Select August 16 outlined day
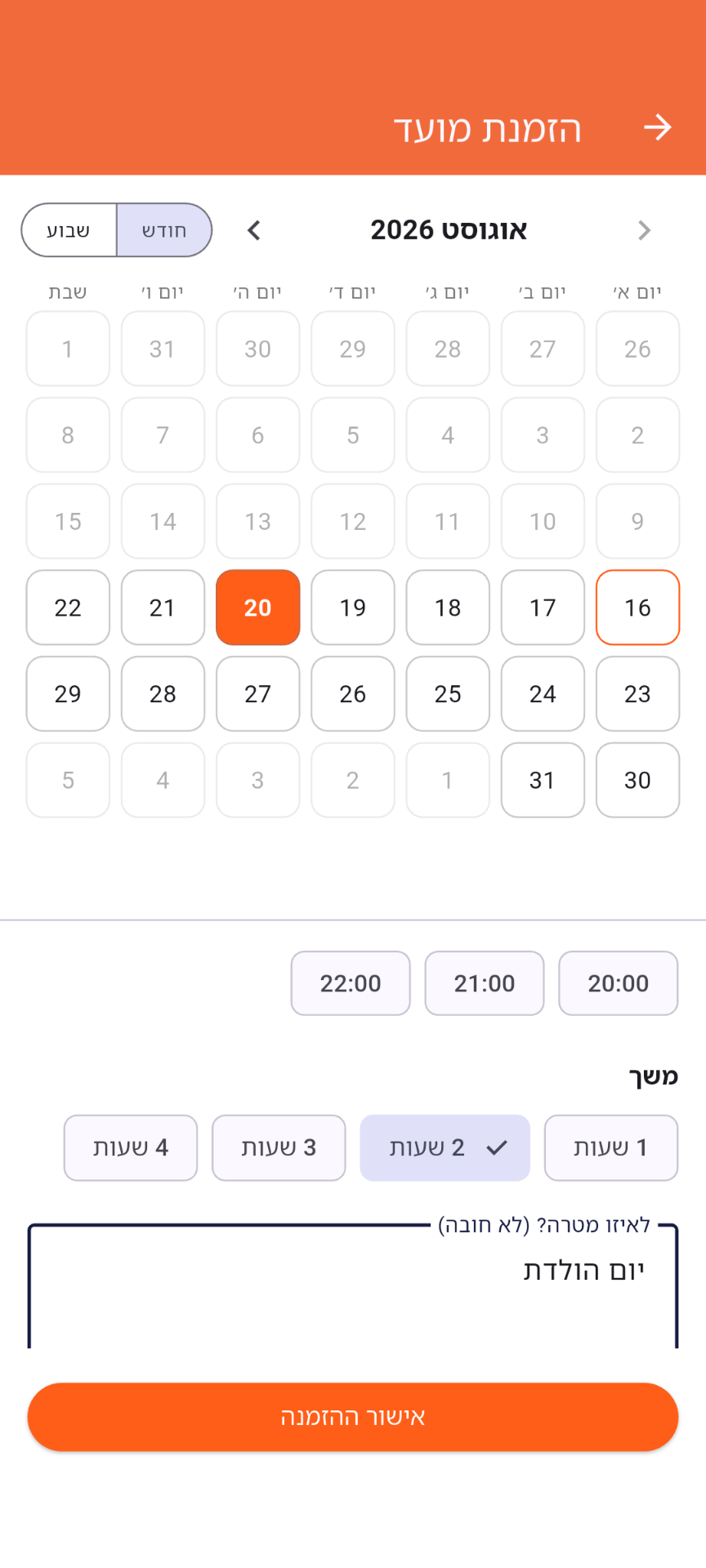 [638, 608]
